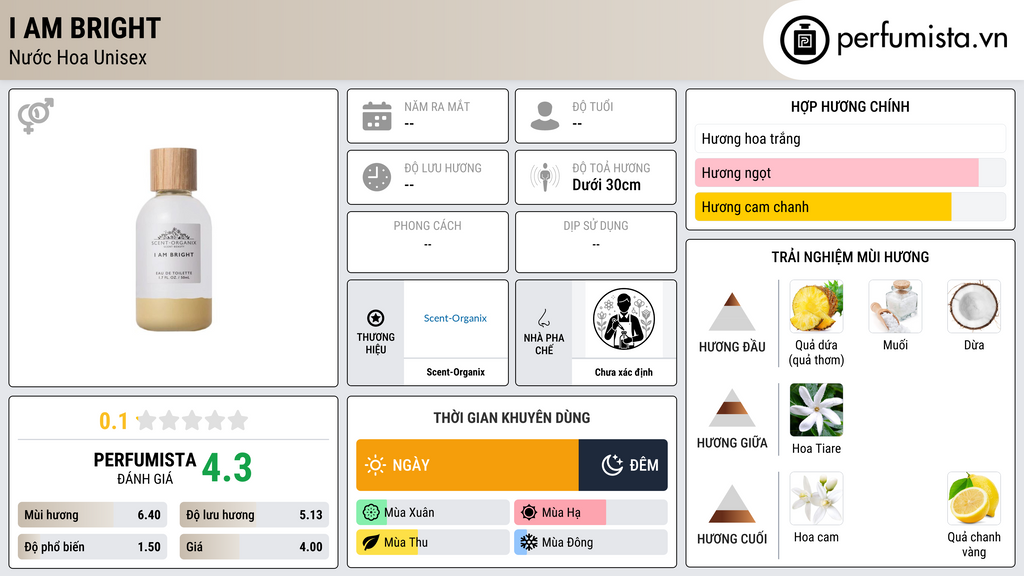
Task: Click the Độ lưu hương 5.13 score bar
Action: (x=254, y=515)
